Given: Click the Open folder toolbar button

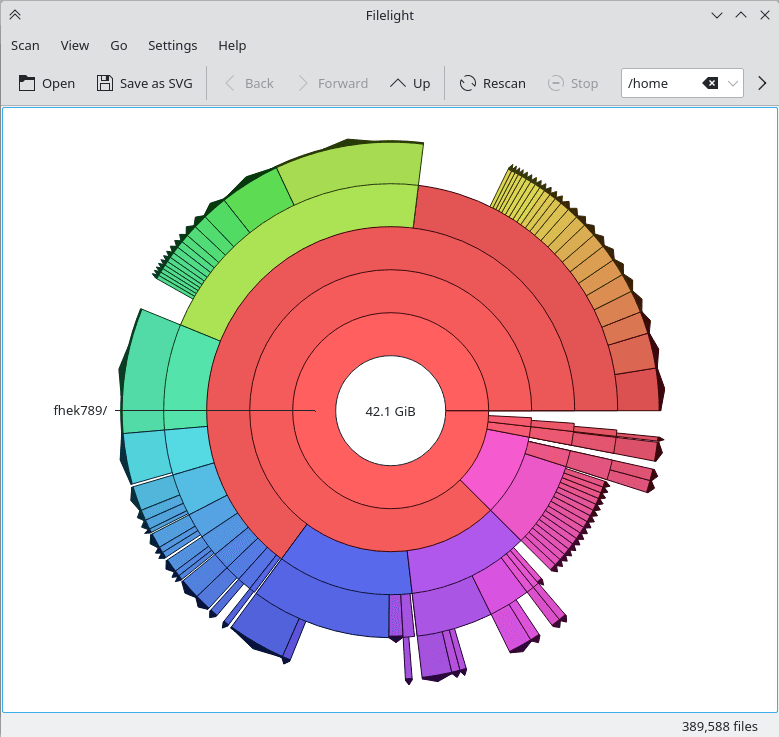Looking at the screenshot, I should tap(47, 83).
